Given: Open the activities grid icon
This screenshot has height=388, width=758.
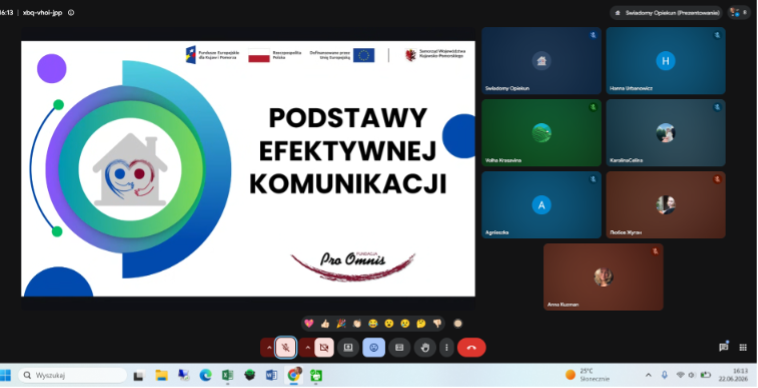Looking at the screenshot, I should pos(743,347).
